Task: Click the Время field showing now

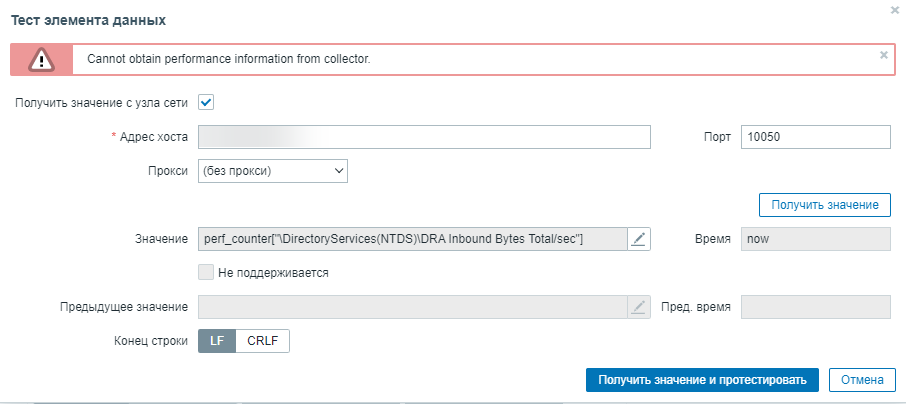Action: tap(815, 239)
